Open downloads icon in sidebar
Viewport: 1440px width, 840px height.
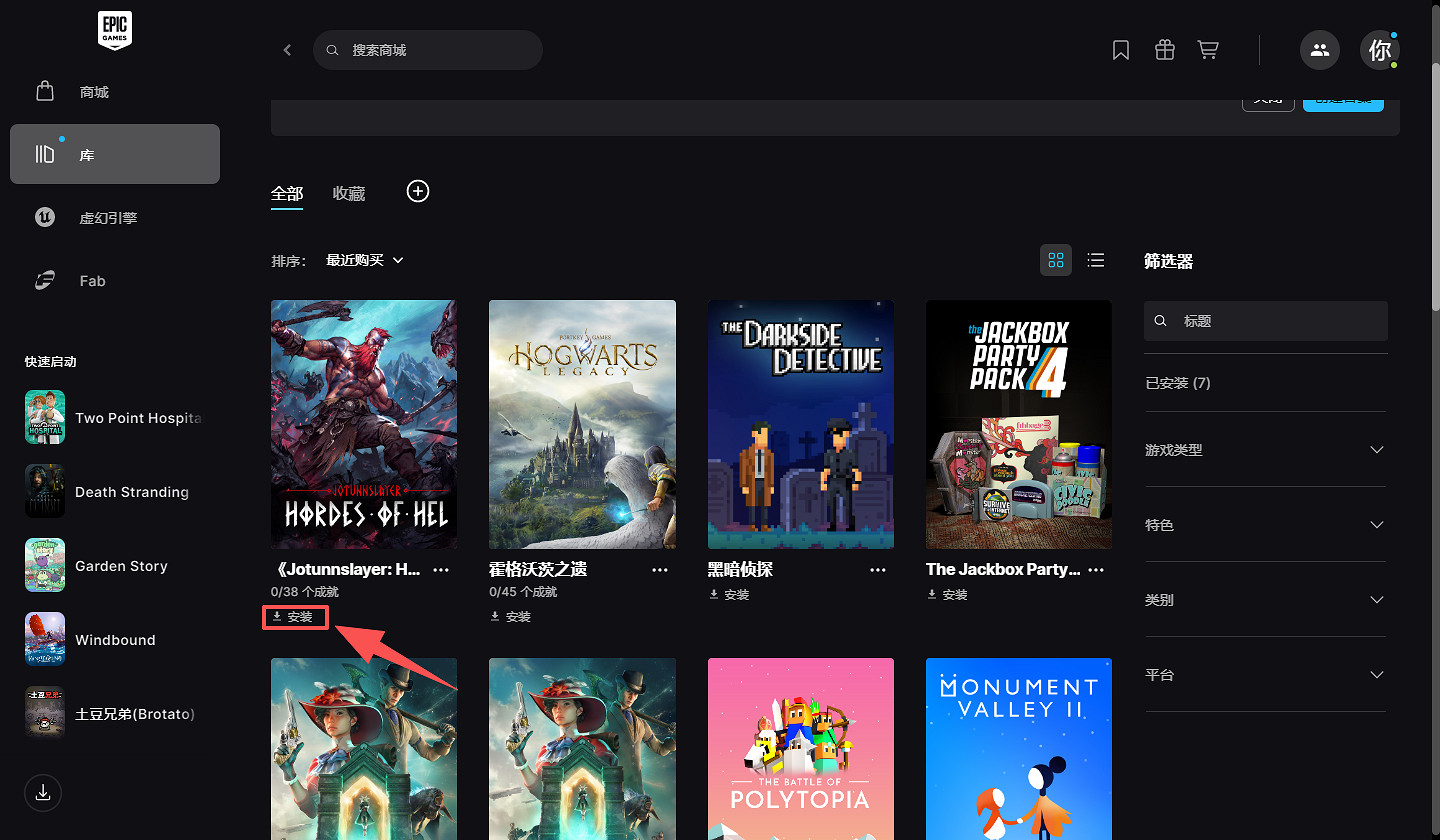tap(43, 793)
